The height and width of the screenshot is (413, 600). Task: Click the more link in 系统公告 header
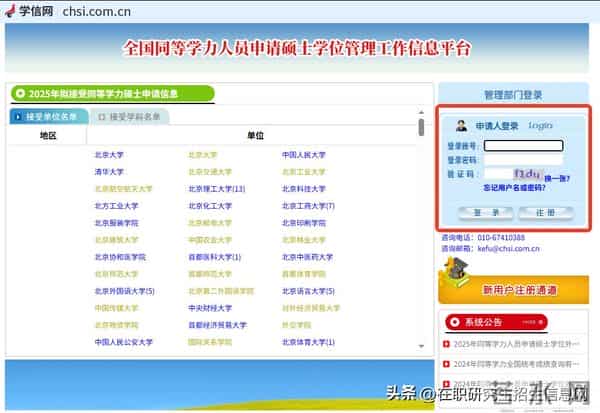coord(533,322)
